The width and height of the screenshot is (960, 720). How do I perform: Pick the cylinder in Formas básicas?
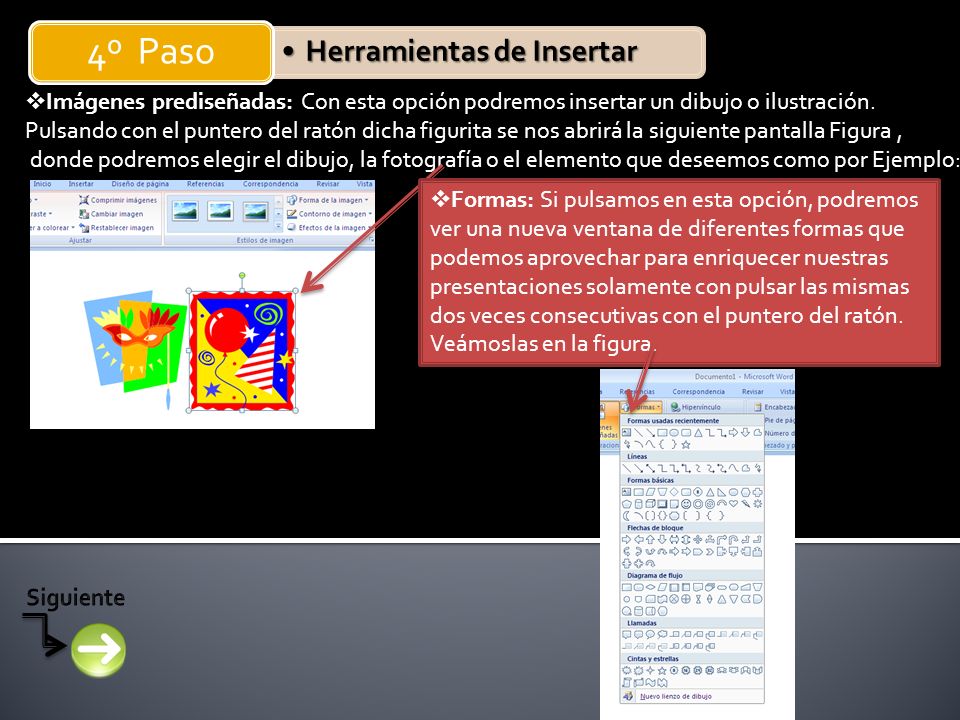tap(639, 504)
